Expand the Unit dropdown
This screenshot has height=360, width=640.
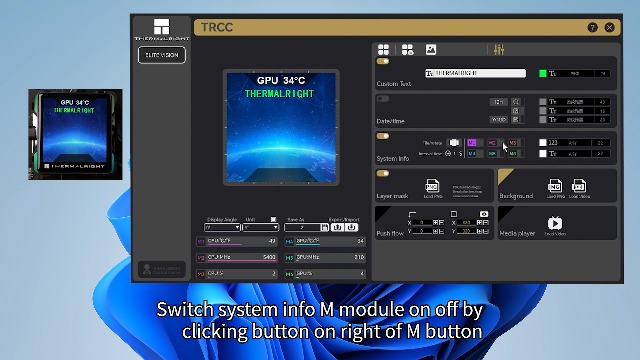click(260, 227)
